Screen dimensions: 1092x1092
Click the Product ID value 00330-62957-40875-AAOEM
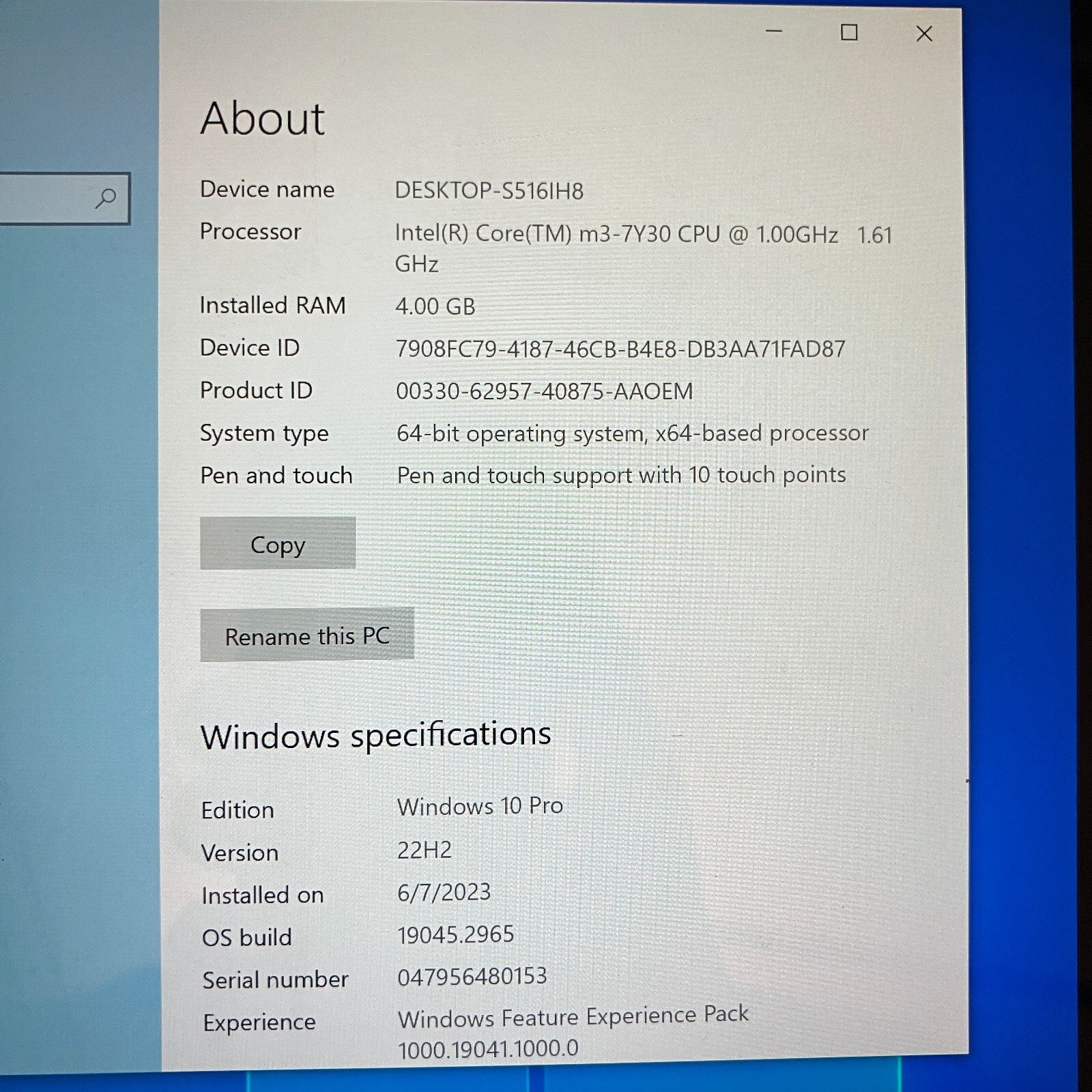point(545,392)
